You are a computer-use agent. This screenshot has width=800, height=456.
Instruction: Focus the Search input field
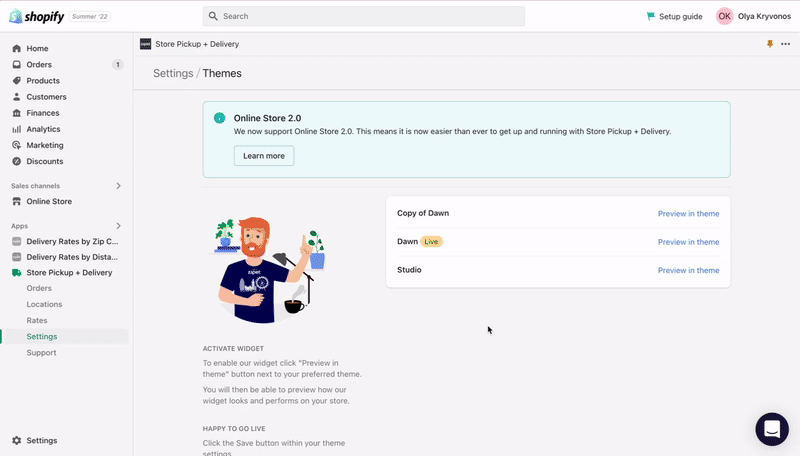pyautogui.click(x=364, y=16)
